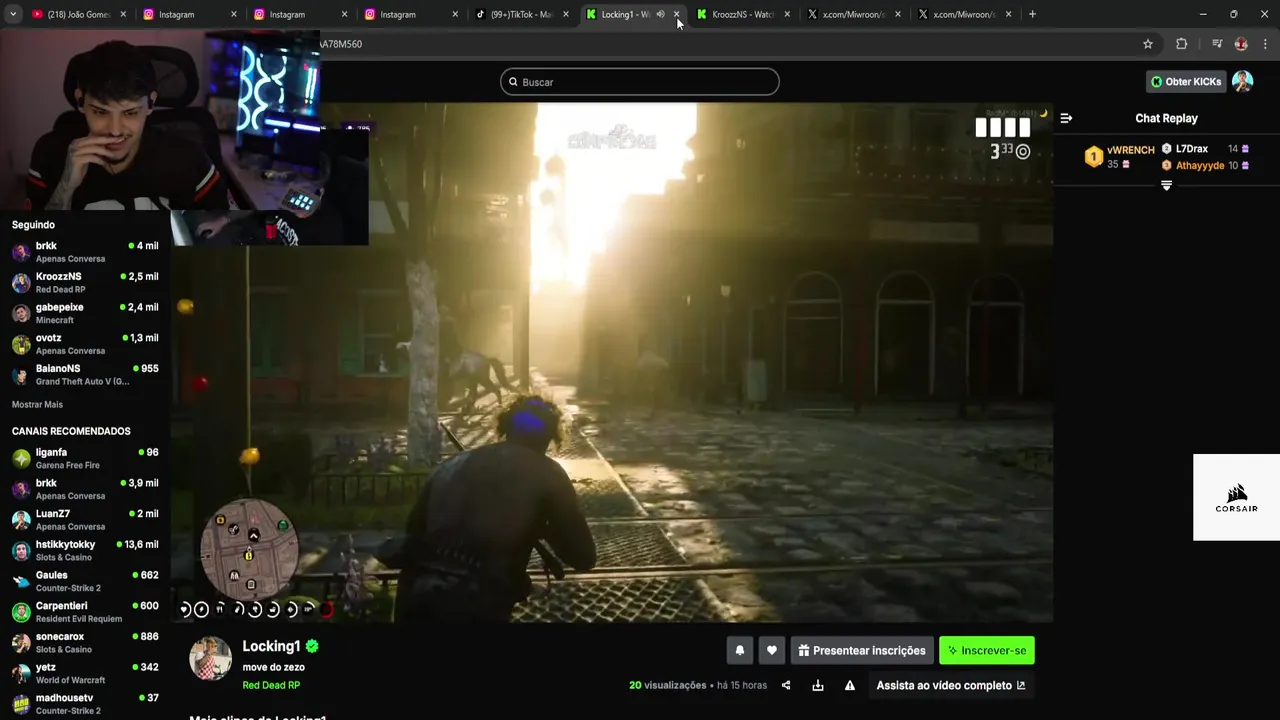Click the Obter KICKs button
The image size is (1280, 720).
(1186, 82)
